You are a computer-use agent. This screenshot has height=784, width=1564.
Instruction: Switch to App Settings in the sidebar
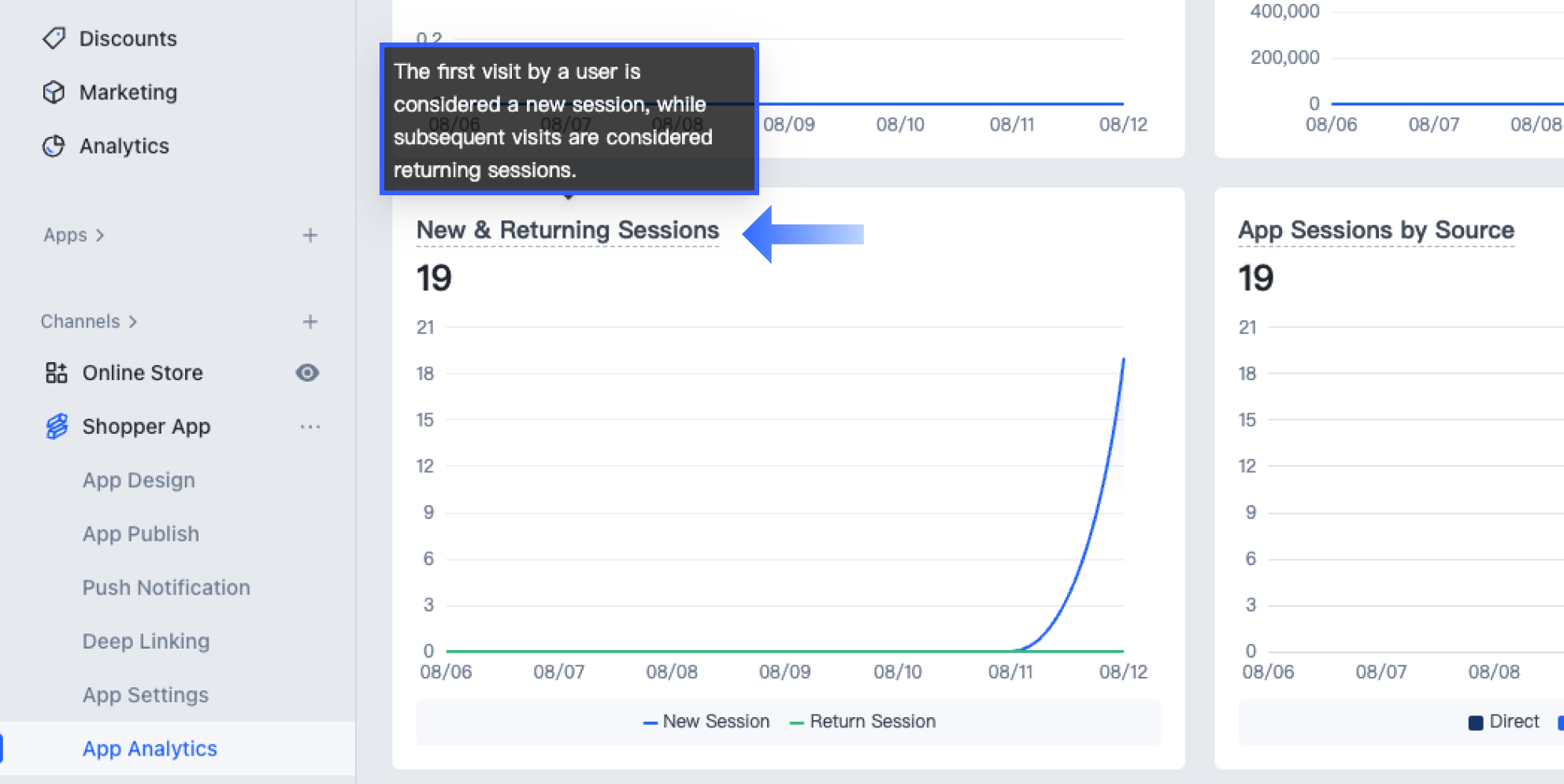coord(145,694)
